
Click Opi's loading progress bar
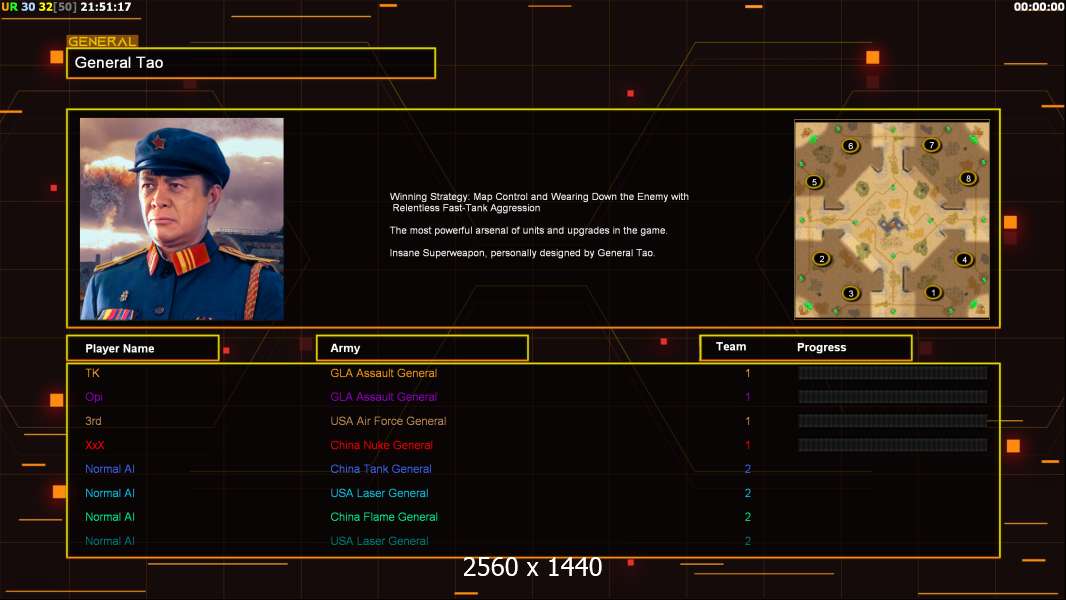pyautogui.click(x=893, y=397)
